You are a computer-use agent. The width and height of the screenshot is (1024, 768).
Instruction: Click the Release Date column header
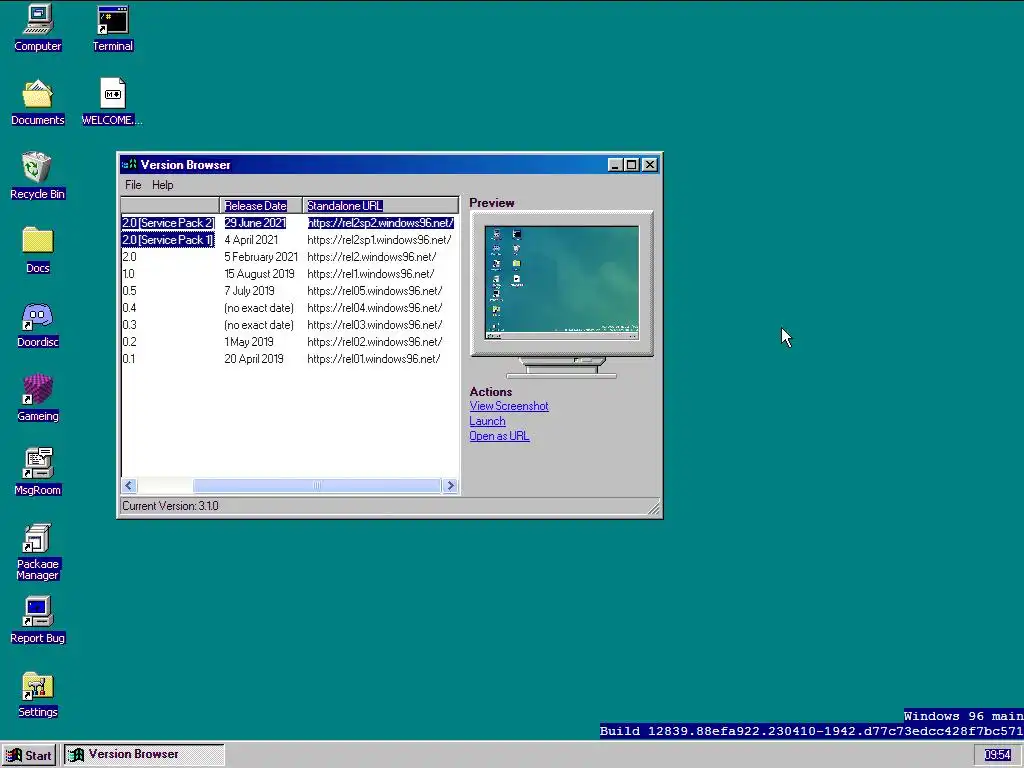tap(261, 206)
